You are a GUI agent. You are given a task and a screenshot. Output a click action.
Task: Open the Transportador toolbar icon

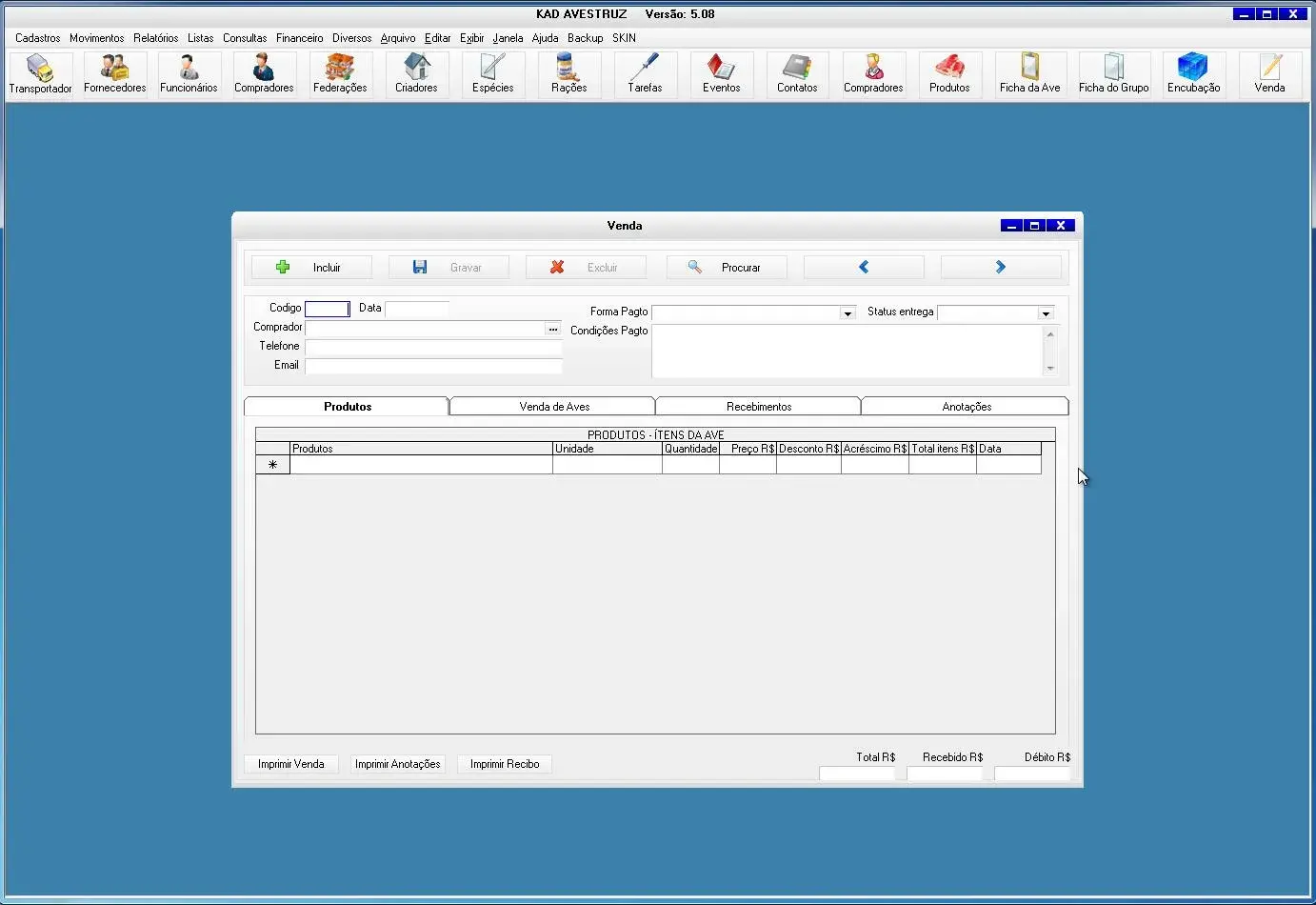pyautogui.click(x=40, y=74)
